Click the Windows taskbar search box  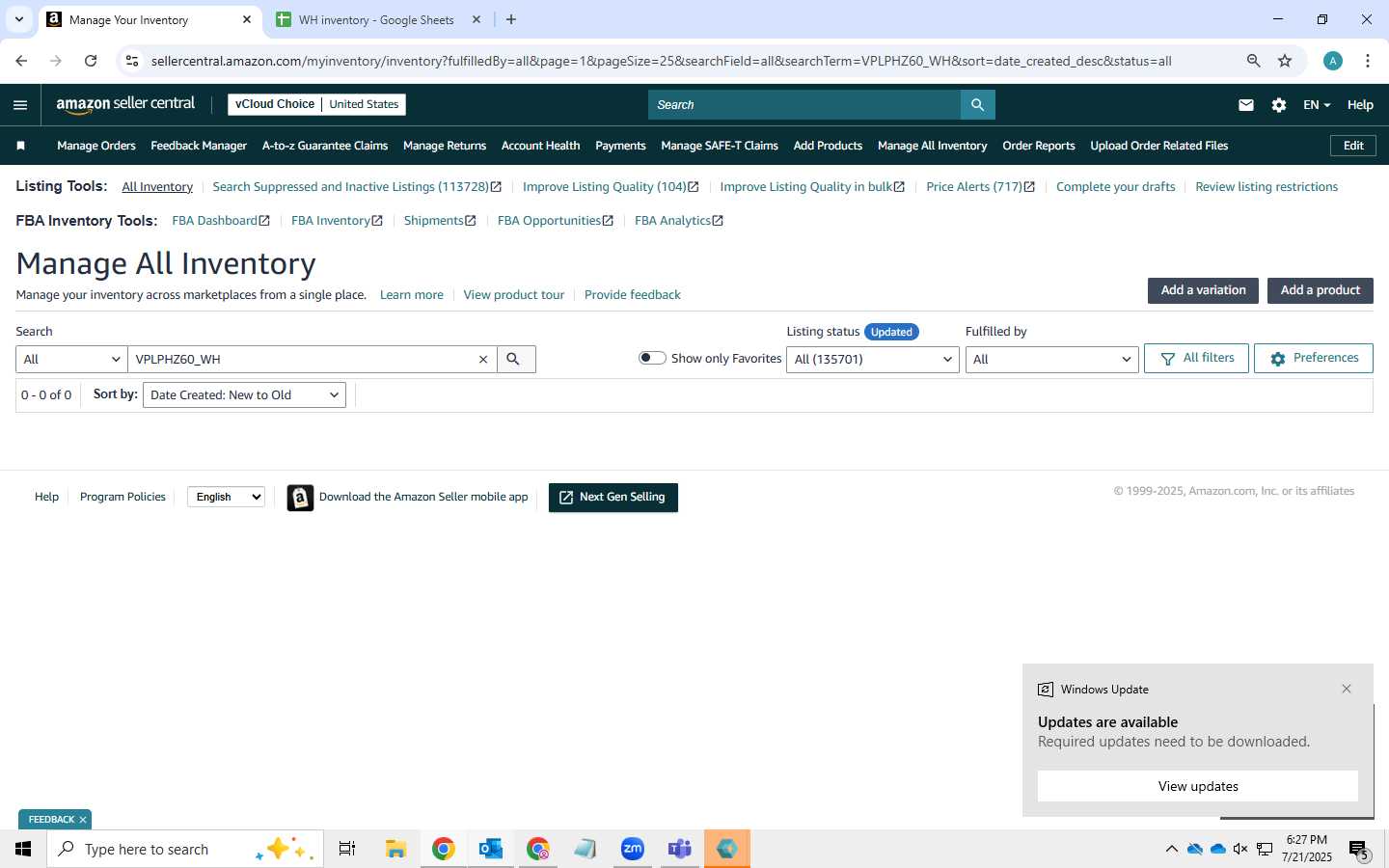click(185, 849)
